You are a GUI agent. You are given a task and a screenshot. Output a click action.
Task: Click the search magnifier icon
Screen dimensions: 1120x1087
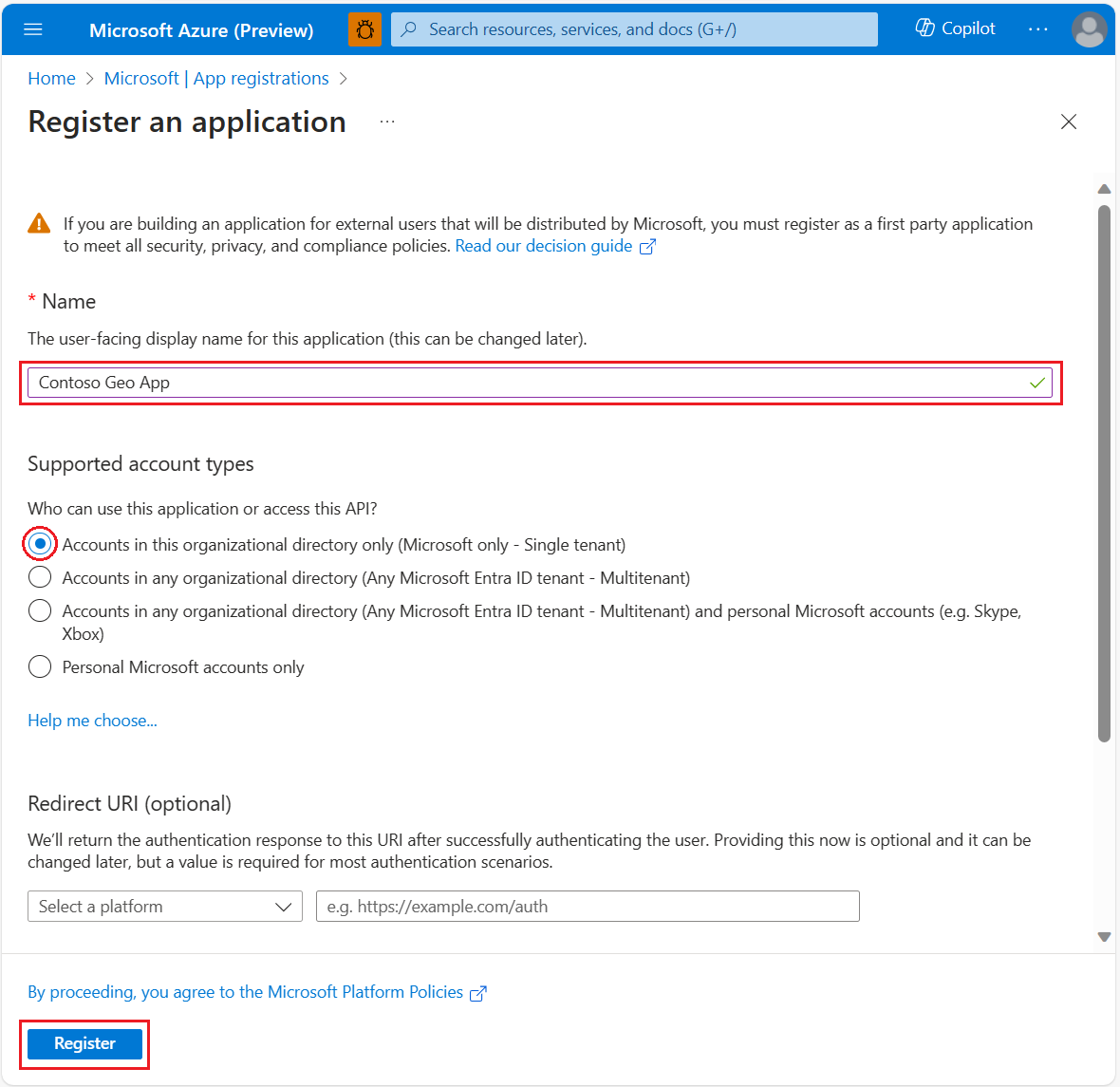click(x=407, y=29)
